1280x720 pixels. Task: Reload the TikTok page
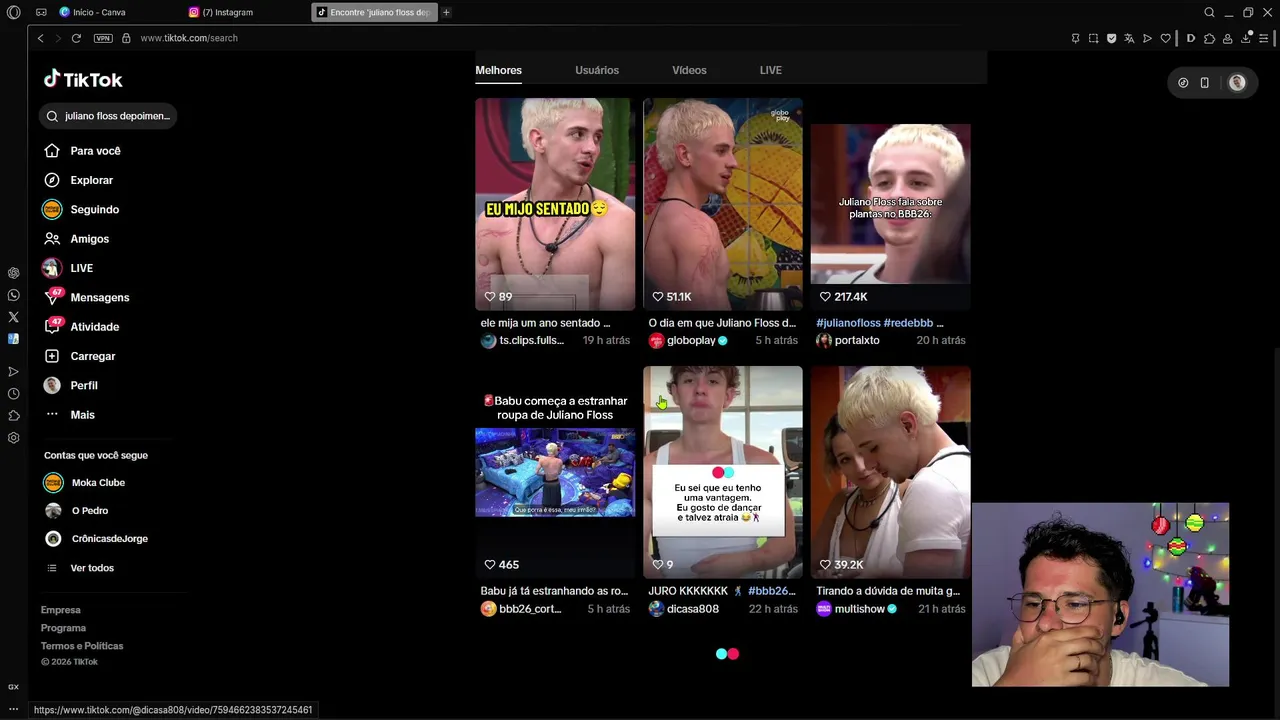point(77,38)
